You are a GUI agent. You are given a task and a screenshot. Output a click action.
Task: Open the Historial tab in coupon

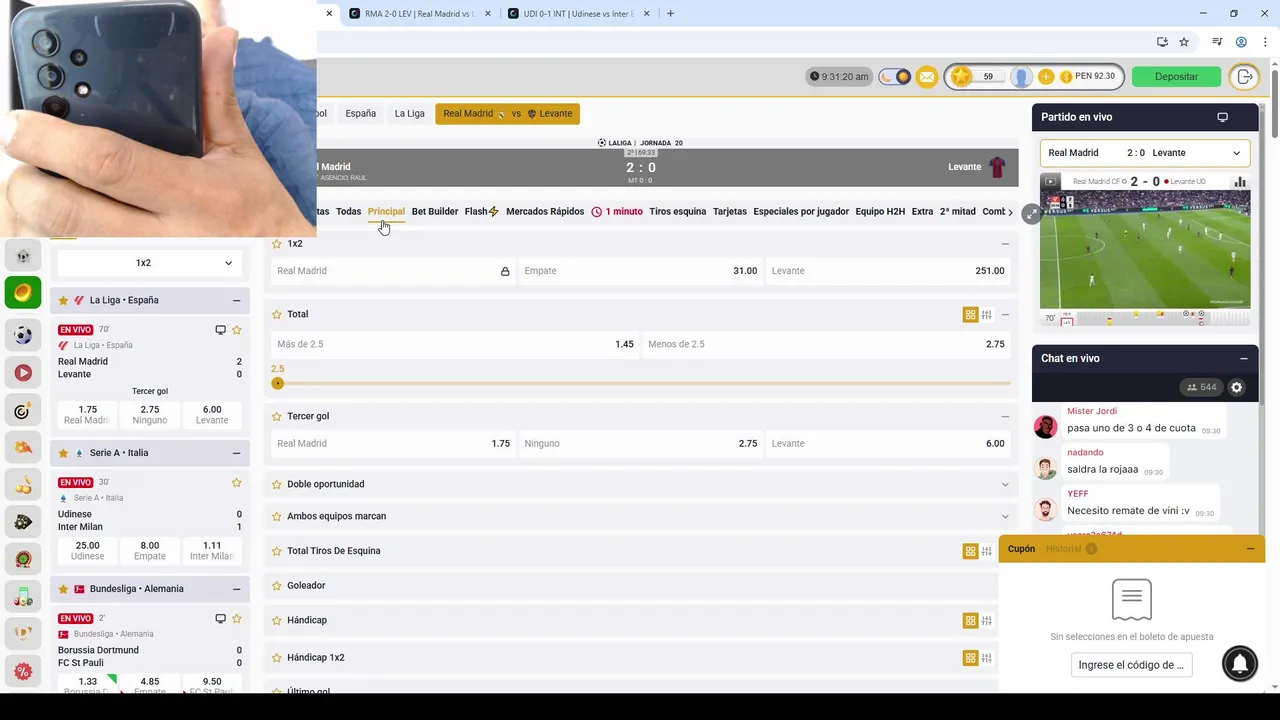[1071, 549]
